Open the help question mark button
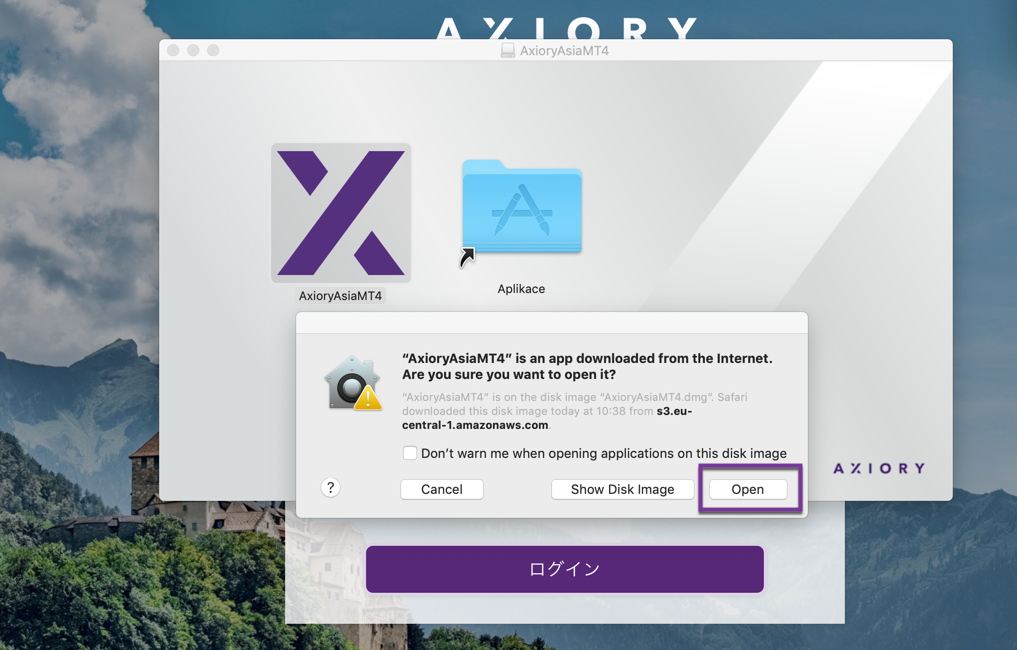 click(x=331, y=488)
